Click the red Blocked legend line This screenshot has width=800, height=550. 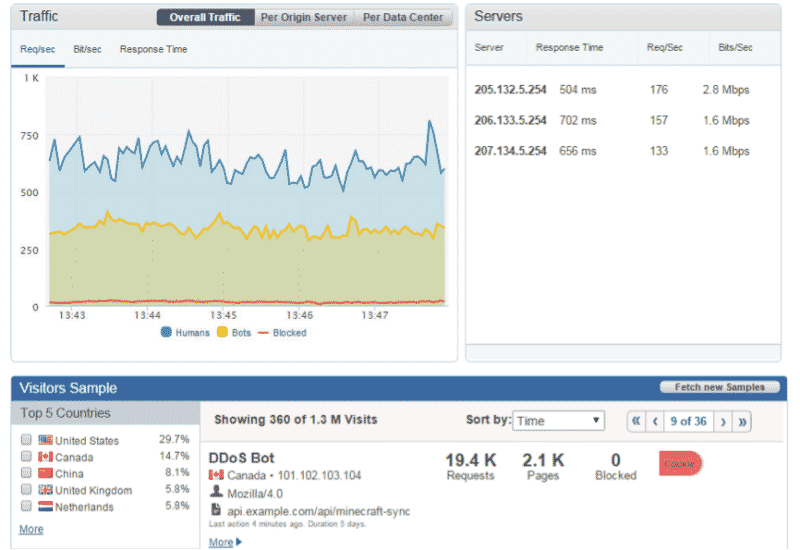[265, 333]
